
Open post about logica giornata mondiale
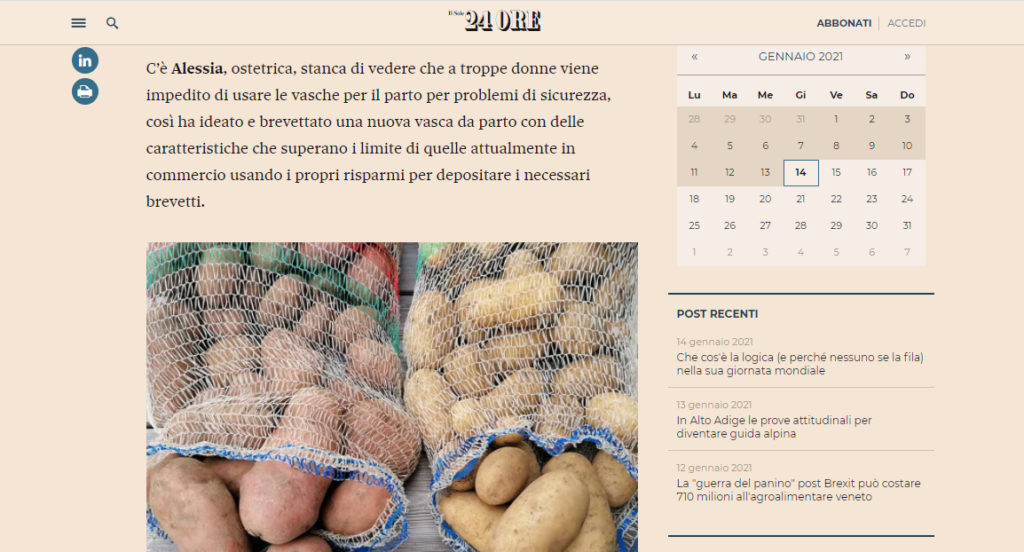[x=799, y=364]
